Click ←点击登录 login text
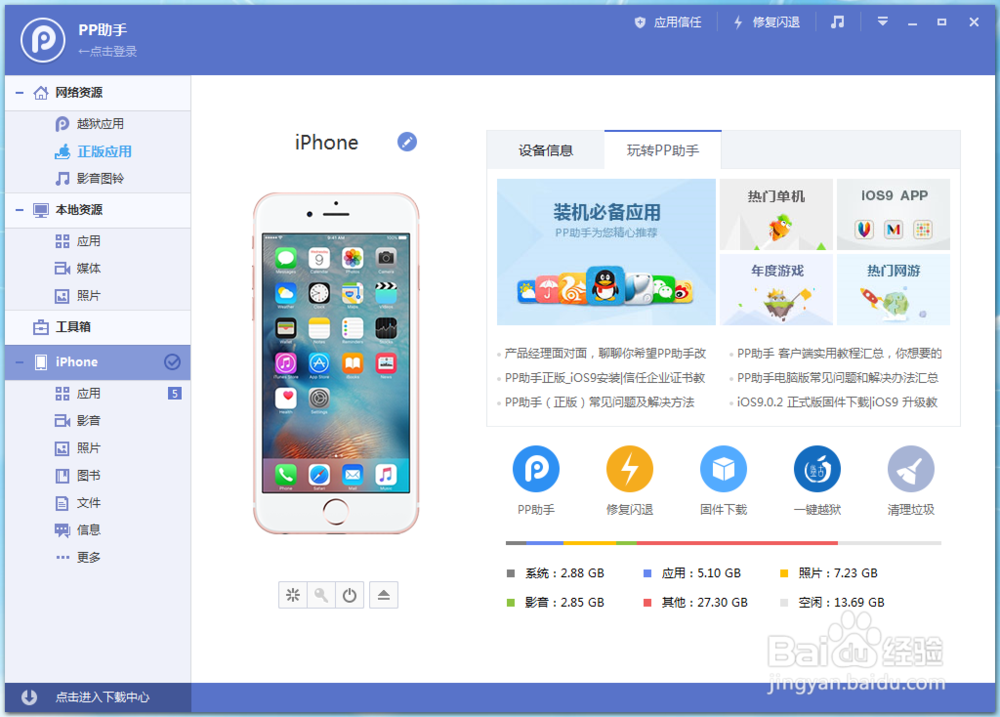This screenshot has width=1000, height=717. [107, 52]
